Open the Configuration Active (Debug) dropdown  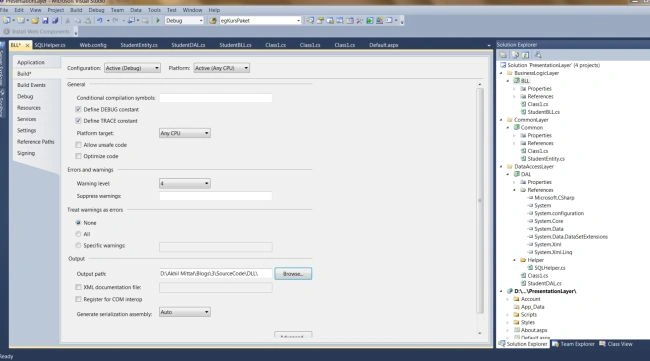coord(132,68)
